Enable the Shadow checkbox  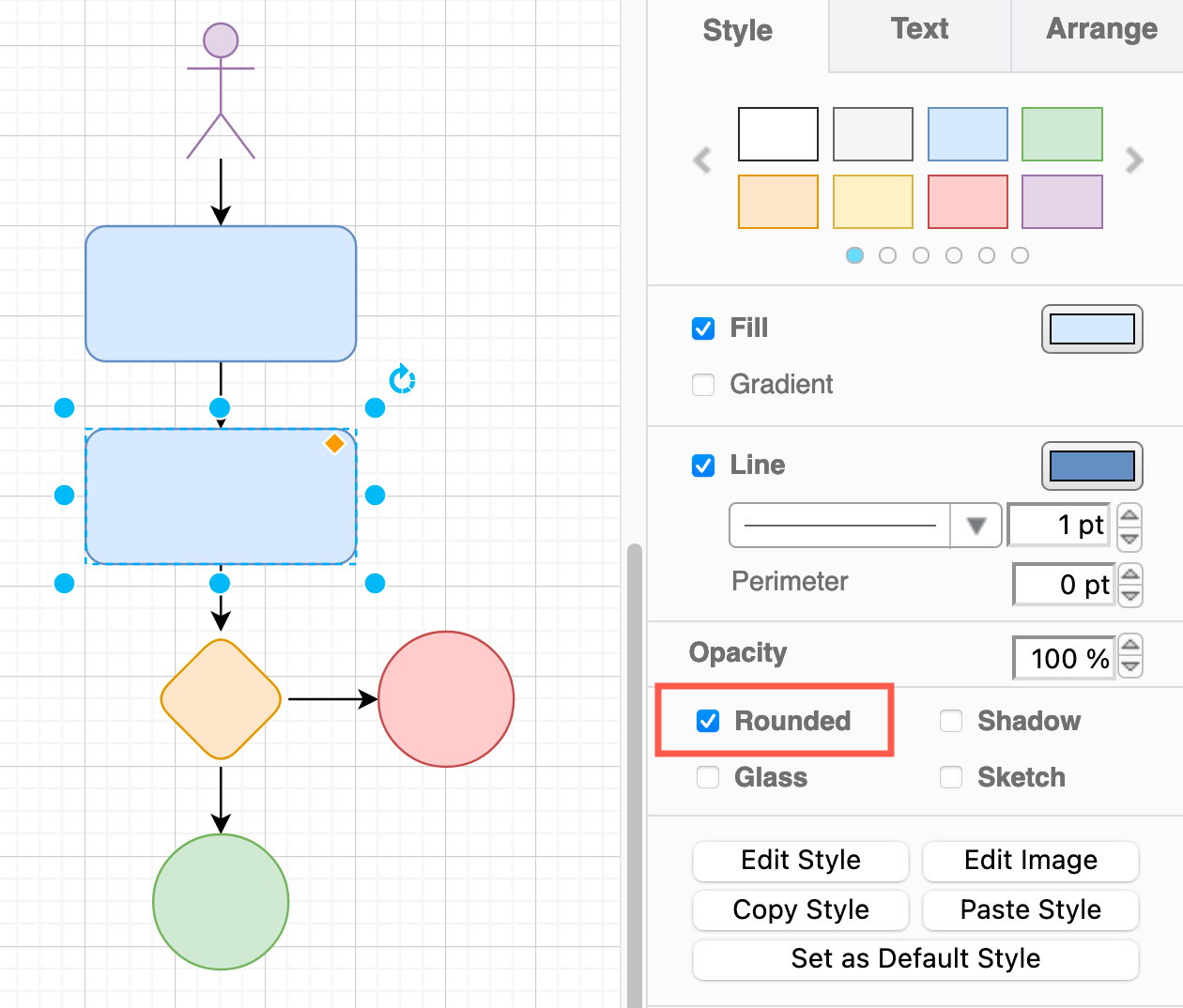click(951, 721)
